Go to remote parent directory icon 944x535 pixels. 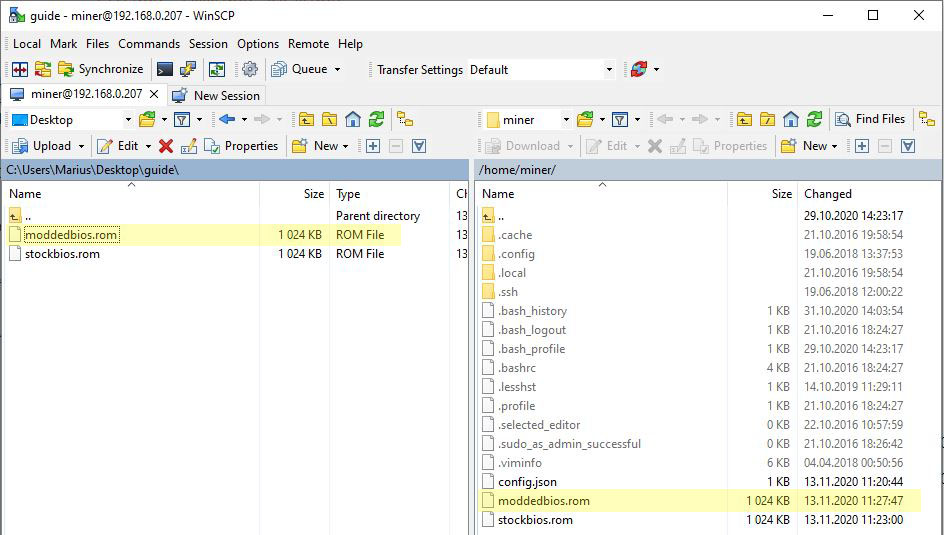pos(744,119)
